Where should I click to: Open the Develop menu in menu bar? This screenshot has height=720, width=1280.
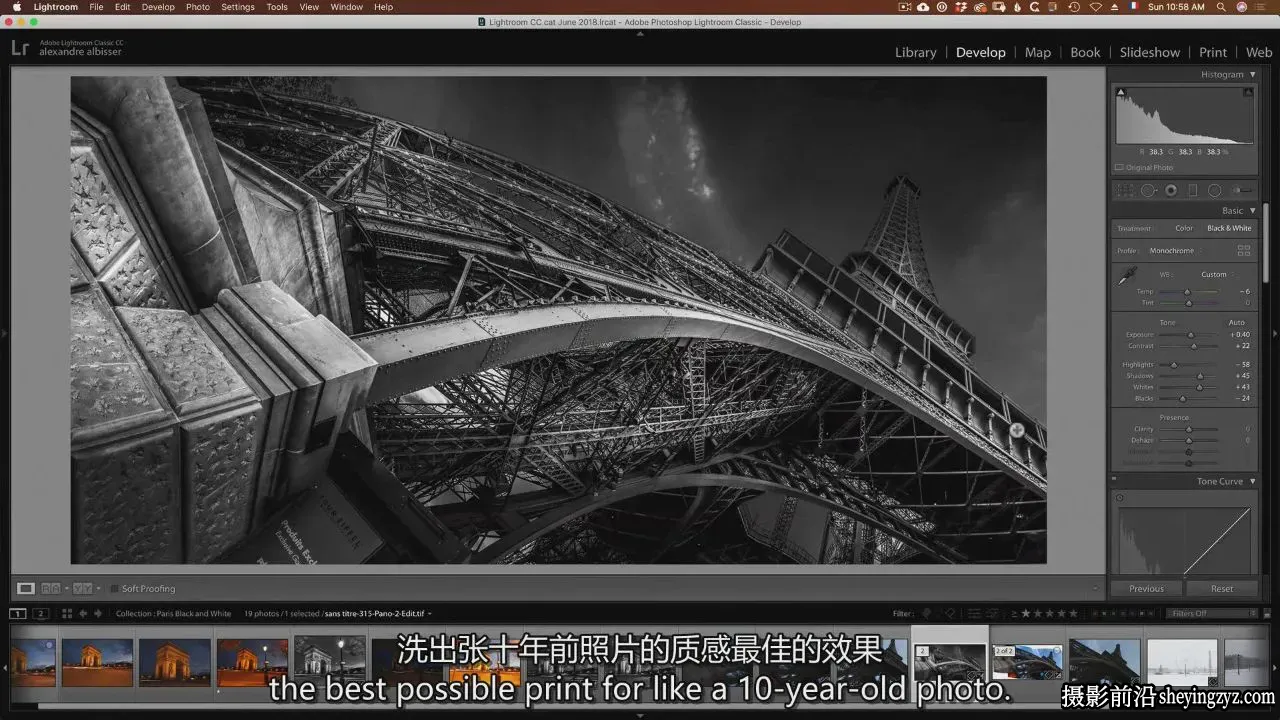158,7
